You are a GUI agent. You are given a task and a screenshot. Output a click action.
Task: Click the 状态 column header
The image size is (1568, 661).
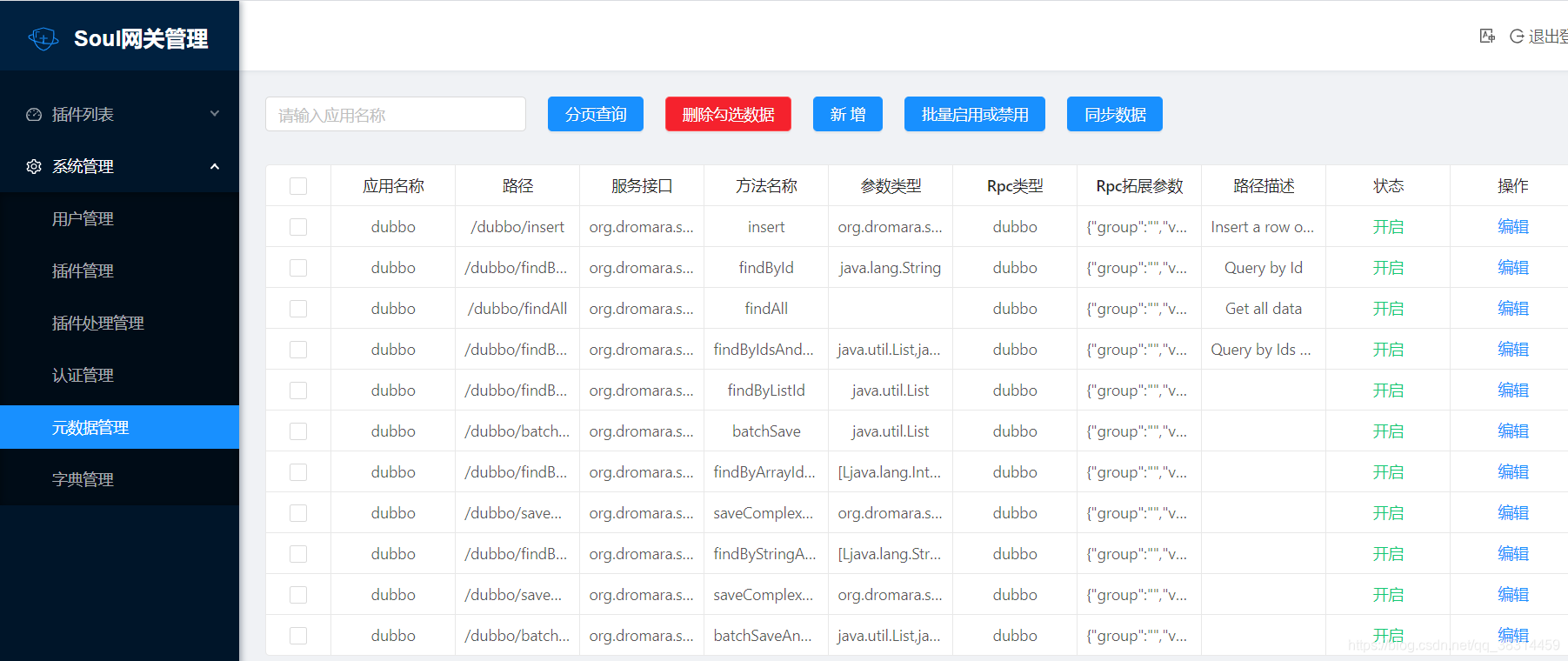pyautogui.click(x=1388, y=186)
